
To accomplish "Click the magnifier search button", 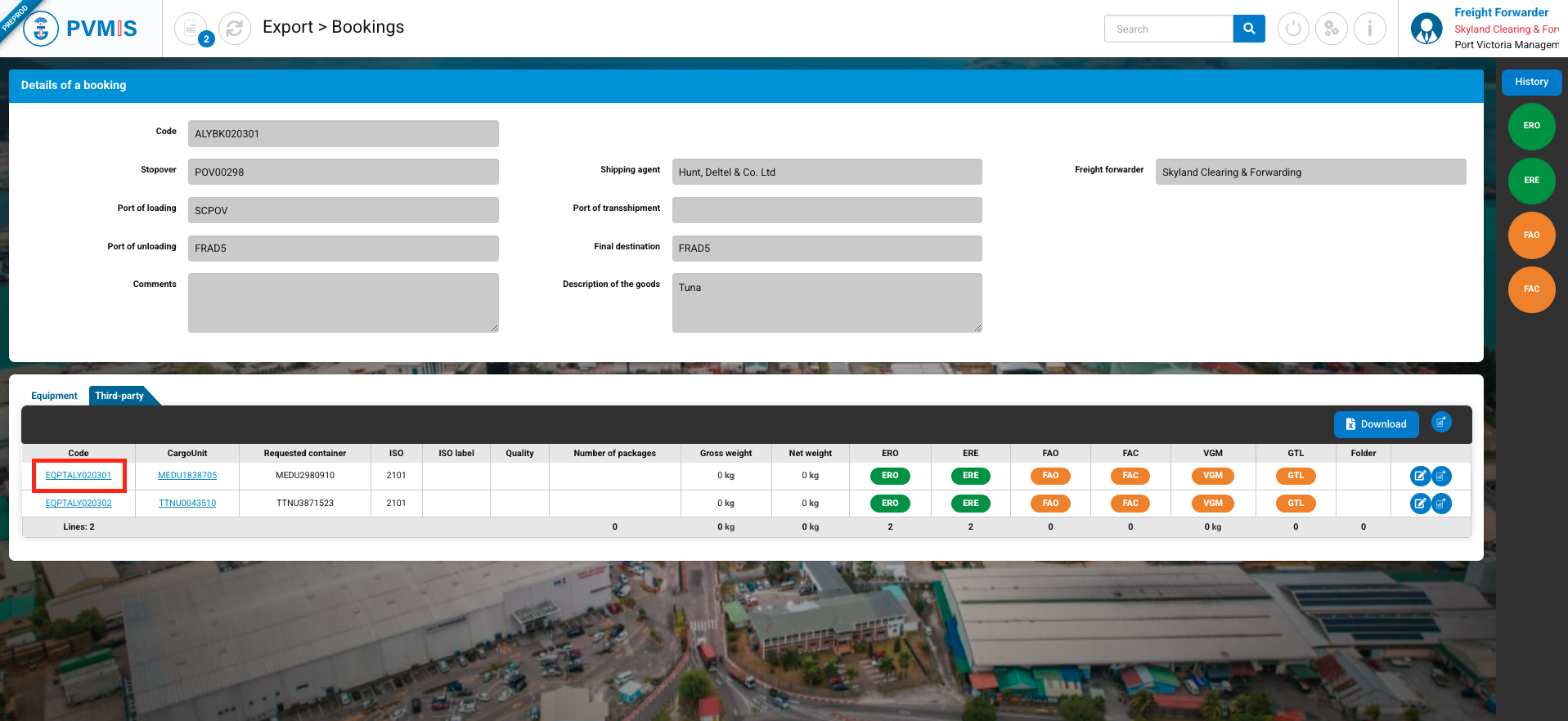I will (x=1248, y=29).
